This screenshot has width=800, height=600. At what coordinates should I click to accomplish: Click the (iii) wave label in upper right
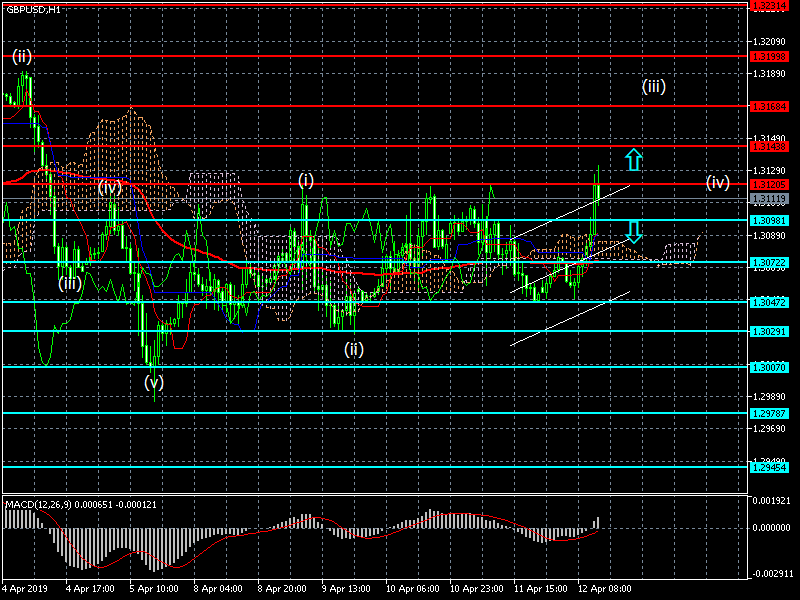pyautogui.click(x=653, y=86)
